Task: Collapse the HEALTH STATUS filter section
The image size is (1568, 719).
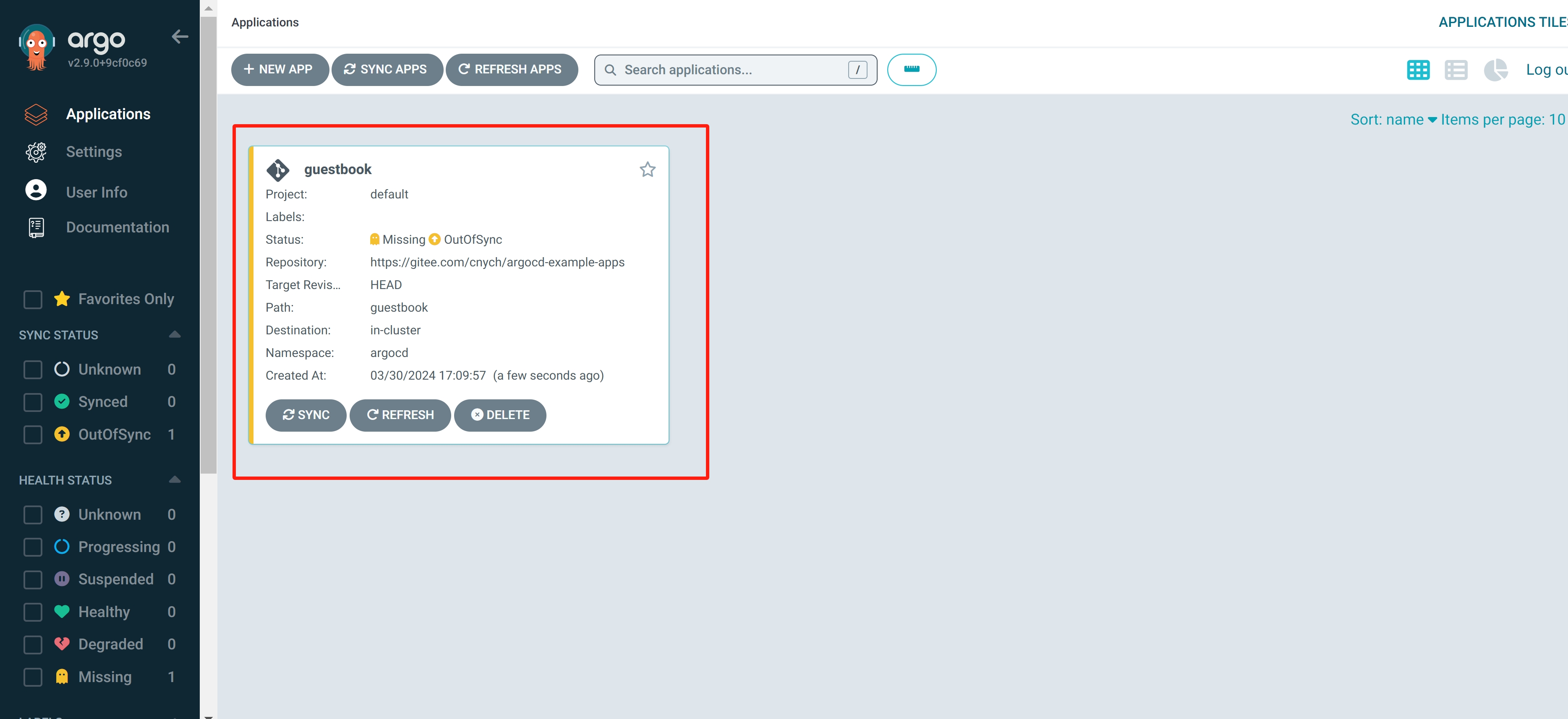Action: [175, 479]
